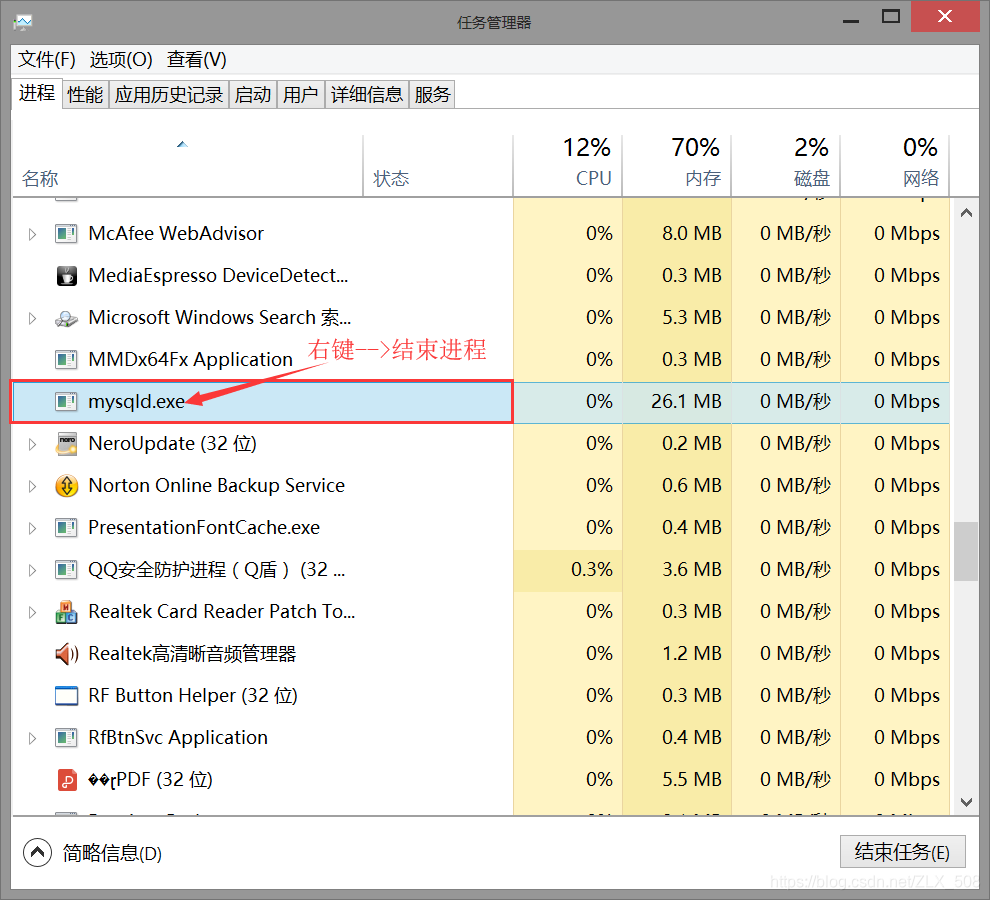Sort by the 状态 column header
This screenshot has width=990, height=900.
[x=438, y=165]
